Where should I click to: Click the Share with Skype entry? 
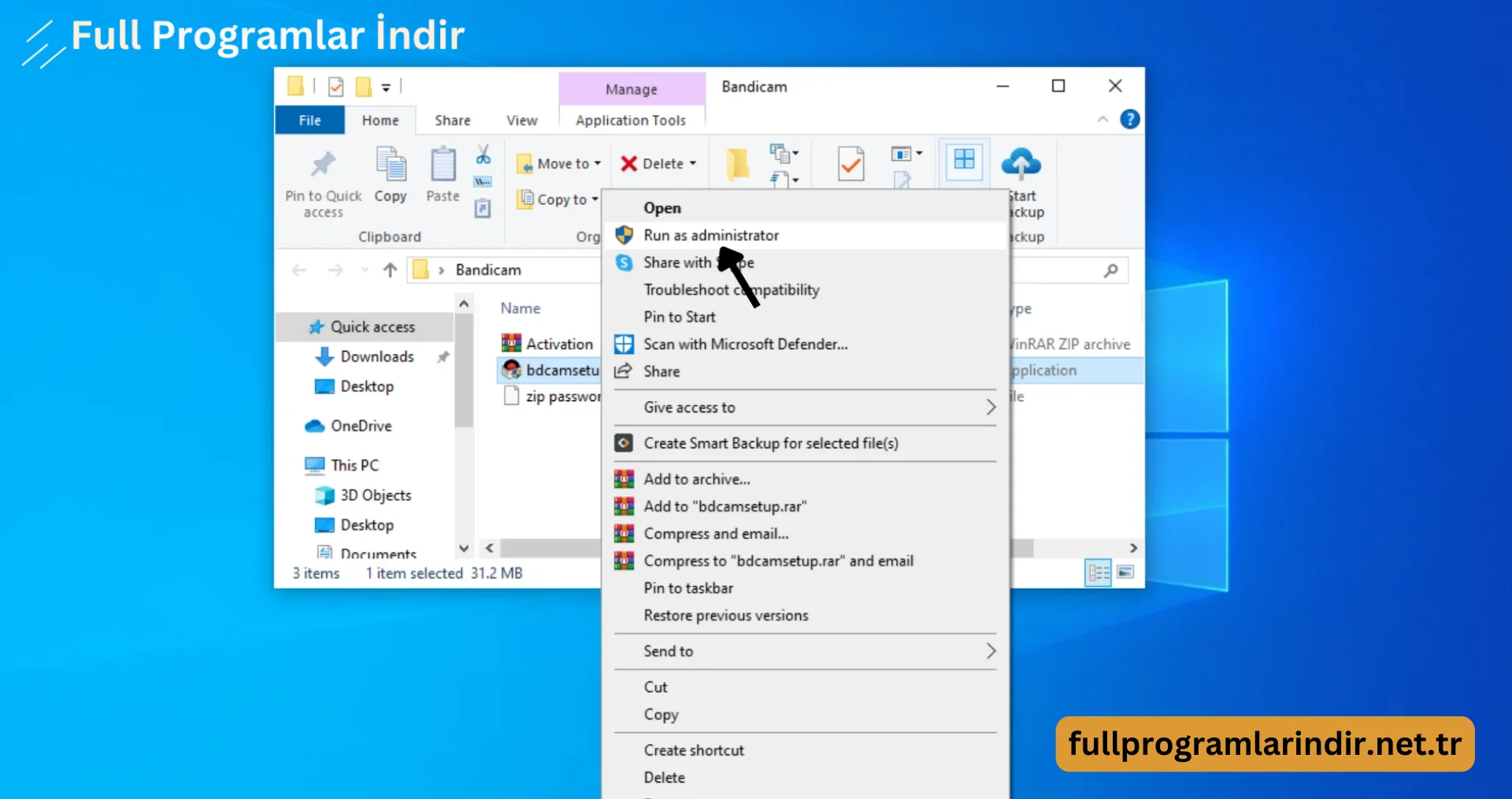805,262
